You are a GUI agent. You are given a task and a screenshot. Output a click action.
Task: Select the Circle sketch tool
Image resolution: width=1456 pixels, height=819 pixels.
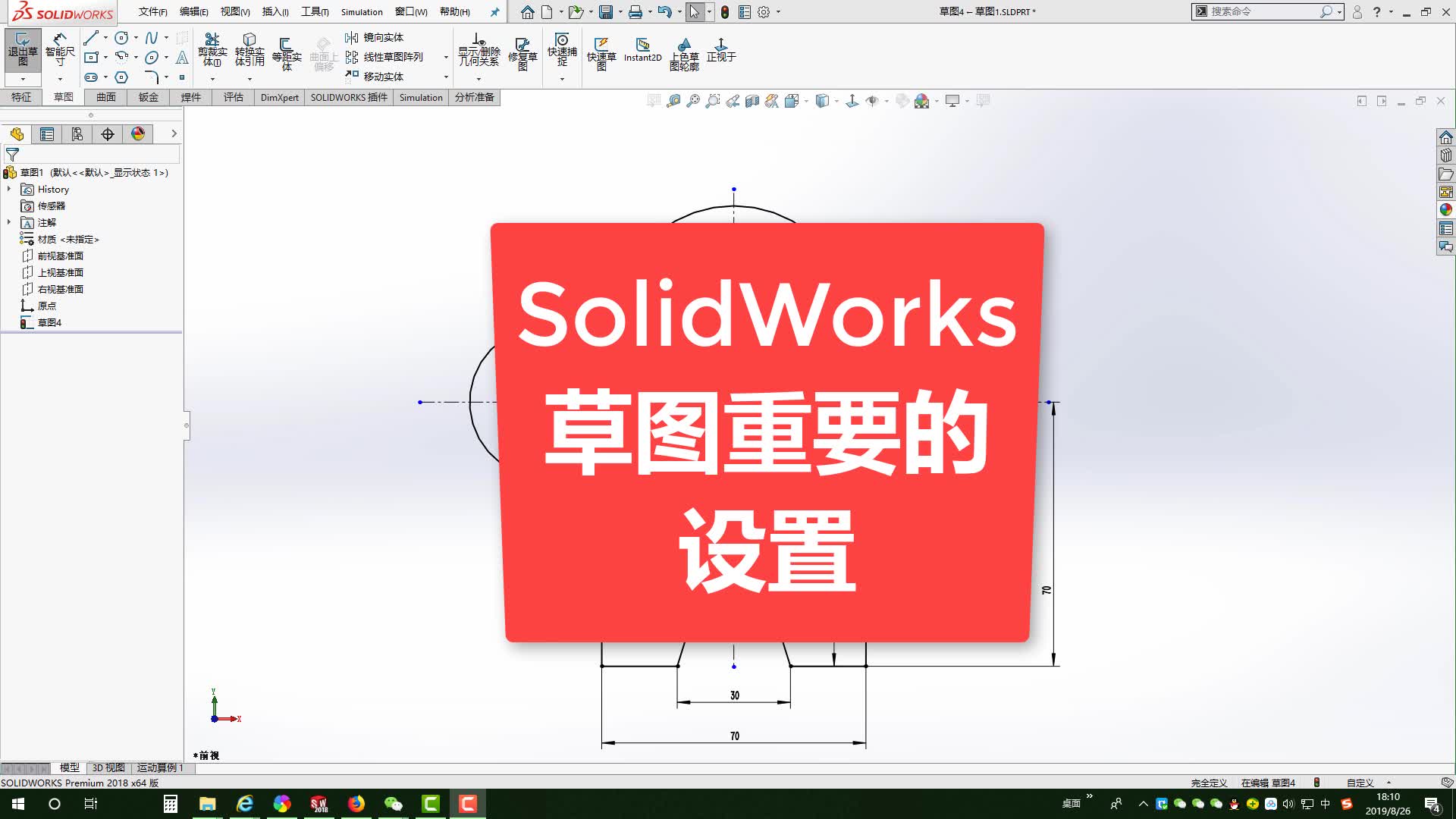pos(121,38)
